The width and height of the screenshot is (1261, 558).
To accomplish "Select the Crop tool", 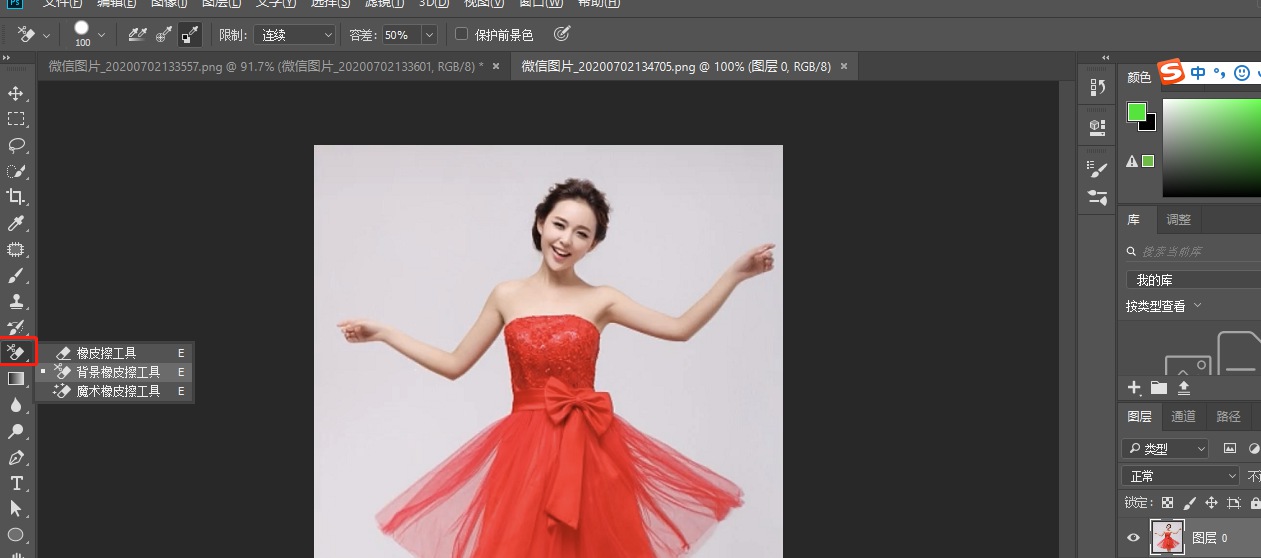I will (x=16, y=197).
